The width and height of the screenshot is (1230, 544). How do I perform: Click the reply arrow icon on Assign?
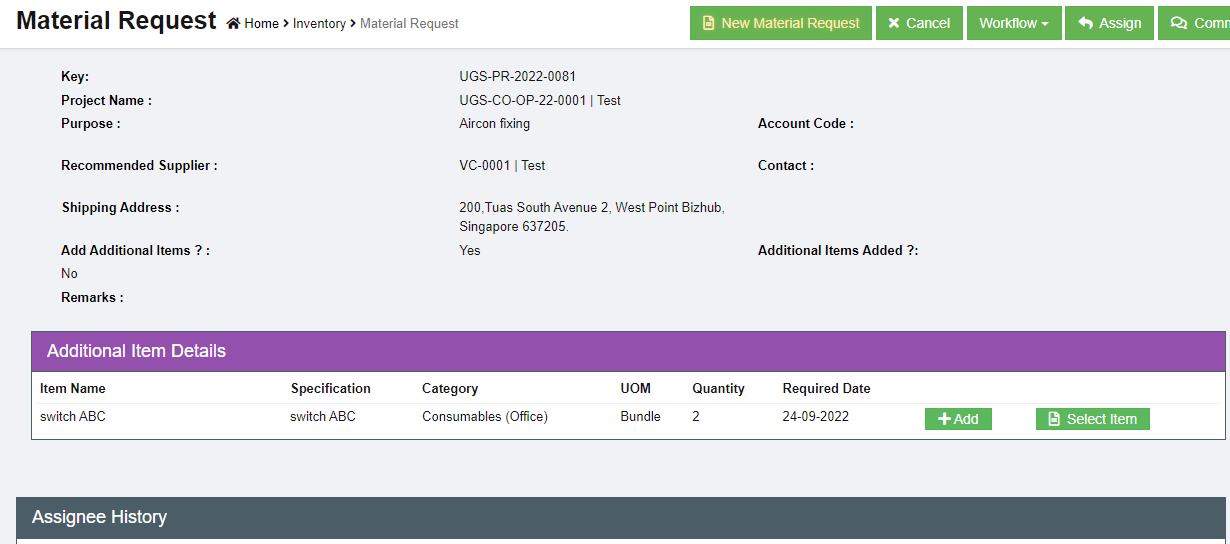pos(1085,23)
